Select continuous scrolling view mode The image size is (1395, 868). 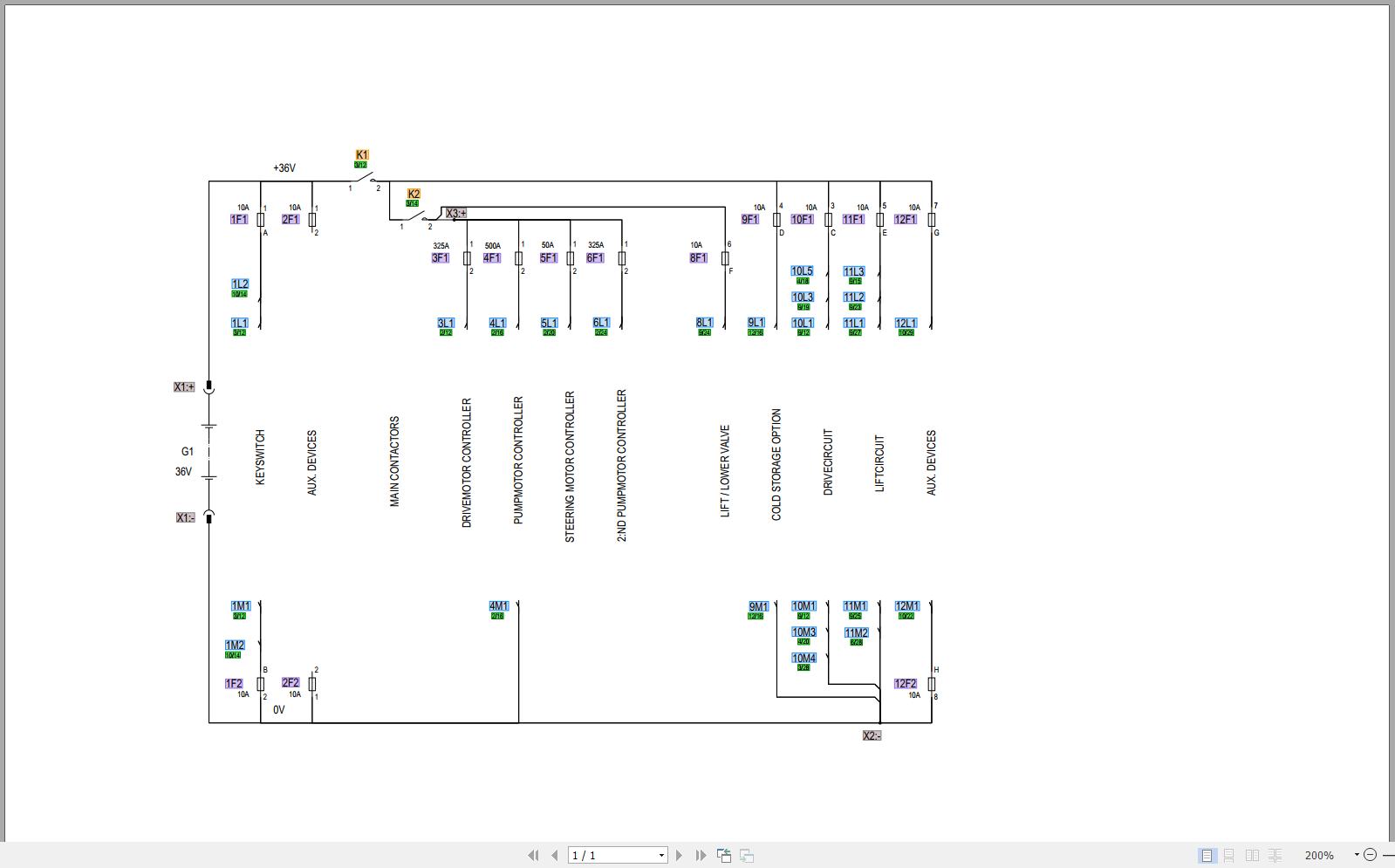tap(1229, 856)
